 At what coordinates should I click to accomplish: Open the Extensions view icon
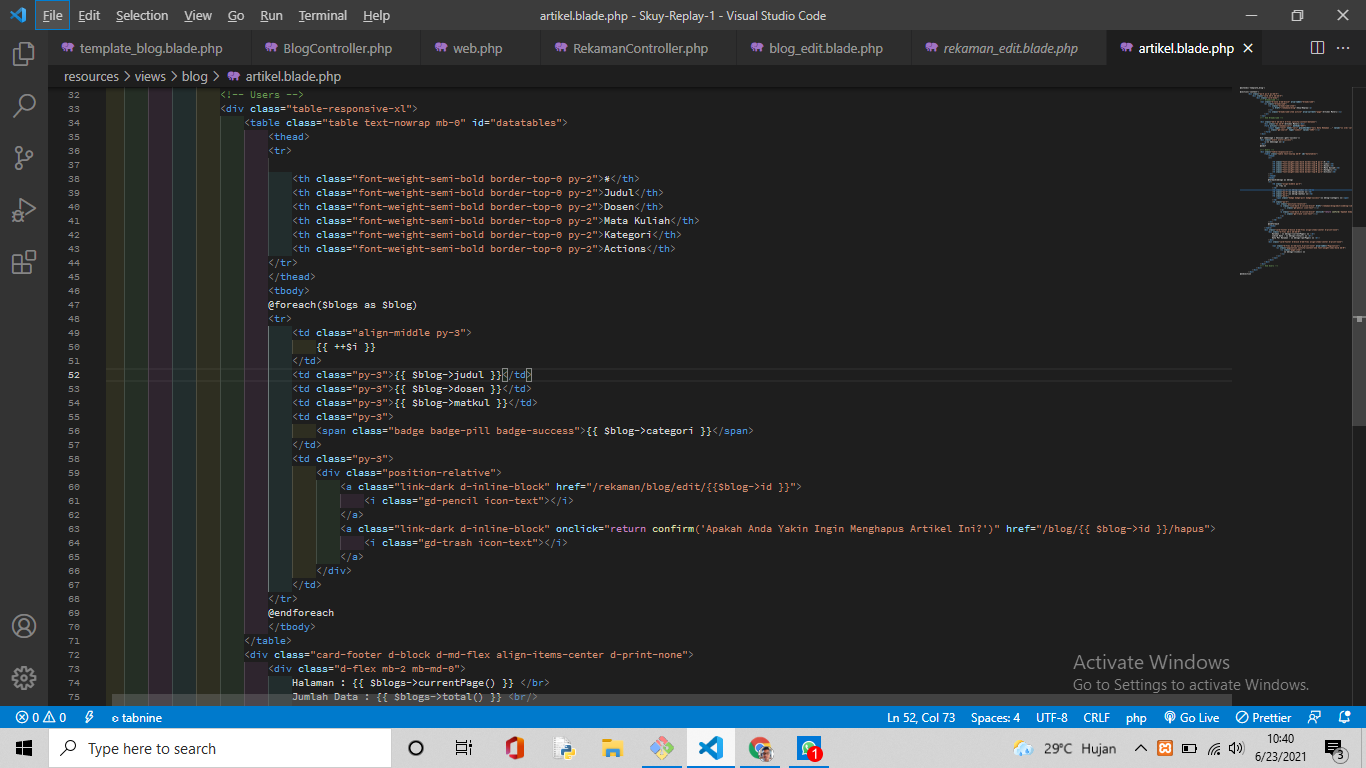tap(24, 262)
